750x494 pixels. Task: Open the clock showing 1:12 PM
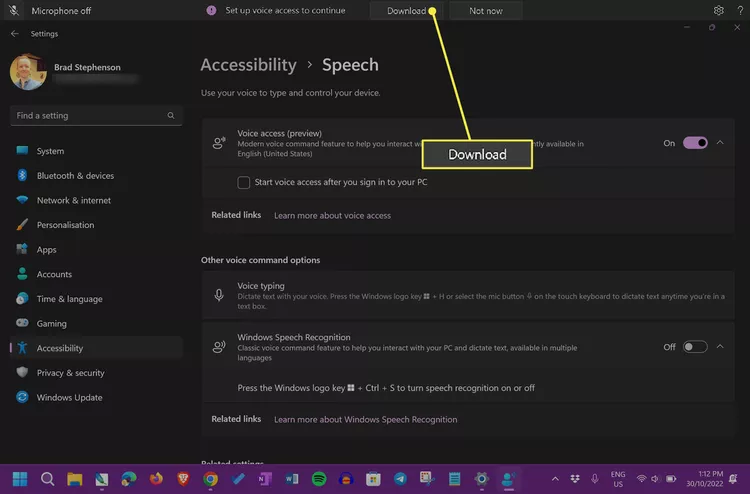pyautogui.click(x=705, y=479)
